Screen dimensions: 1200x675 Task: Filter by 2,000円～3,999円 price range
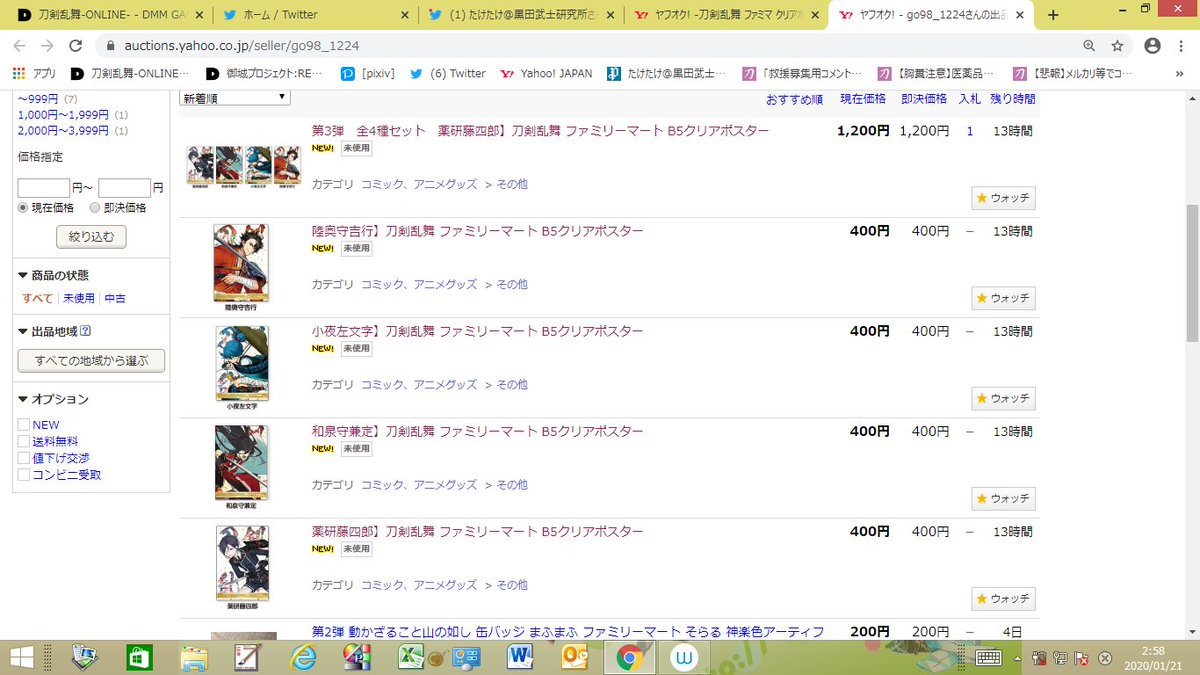pyautogui.click(x=64, y=131)
